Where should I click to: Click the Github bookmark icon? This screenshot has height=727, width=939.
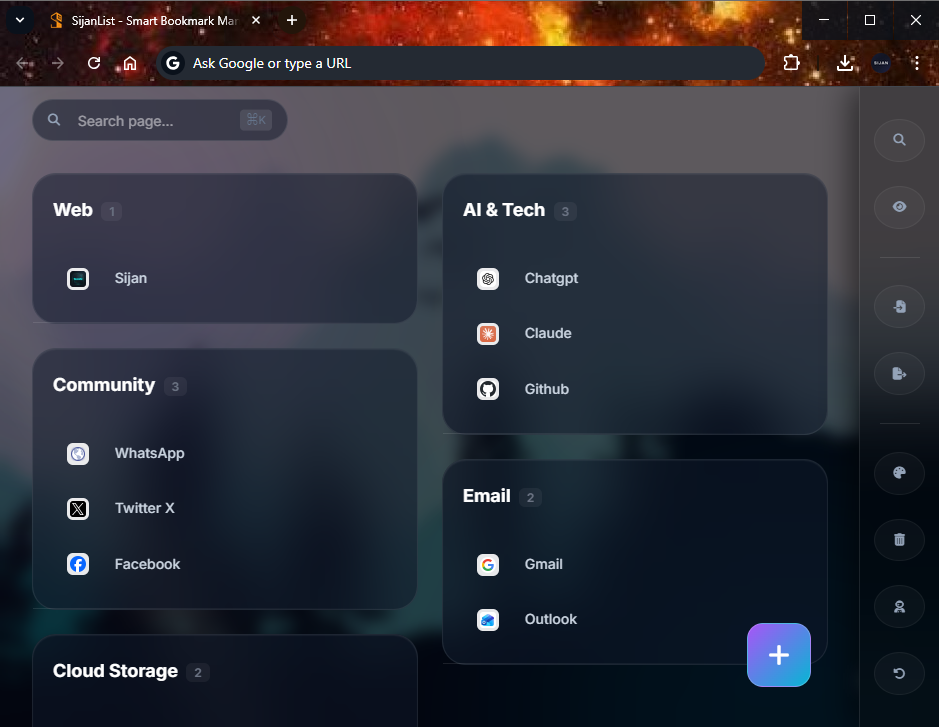(x=488, y=389)
